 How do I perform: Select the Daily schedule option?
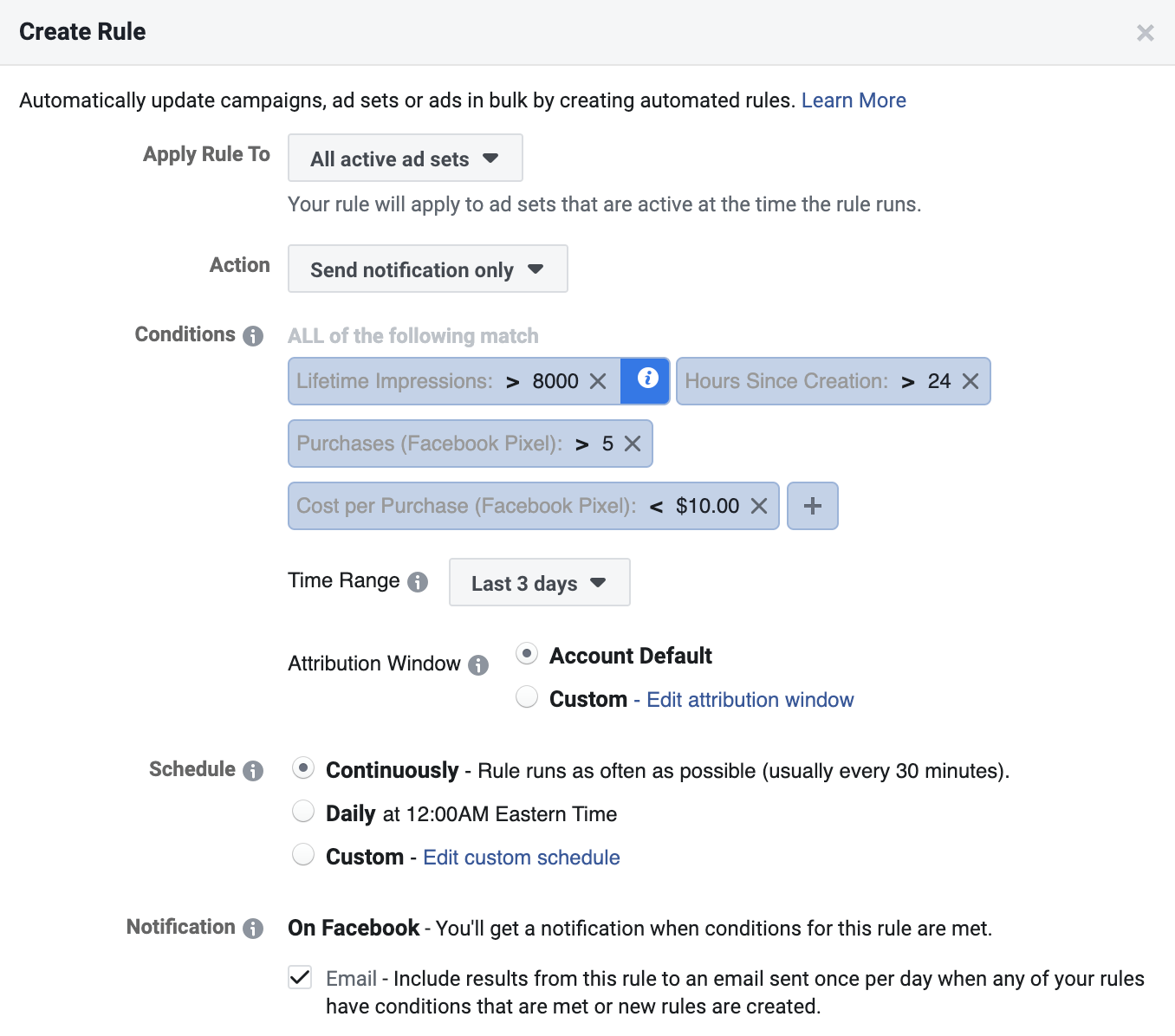coord(303,812)
